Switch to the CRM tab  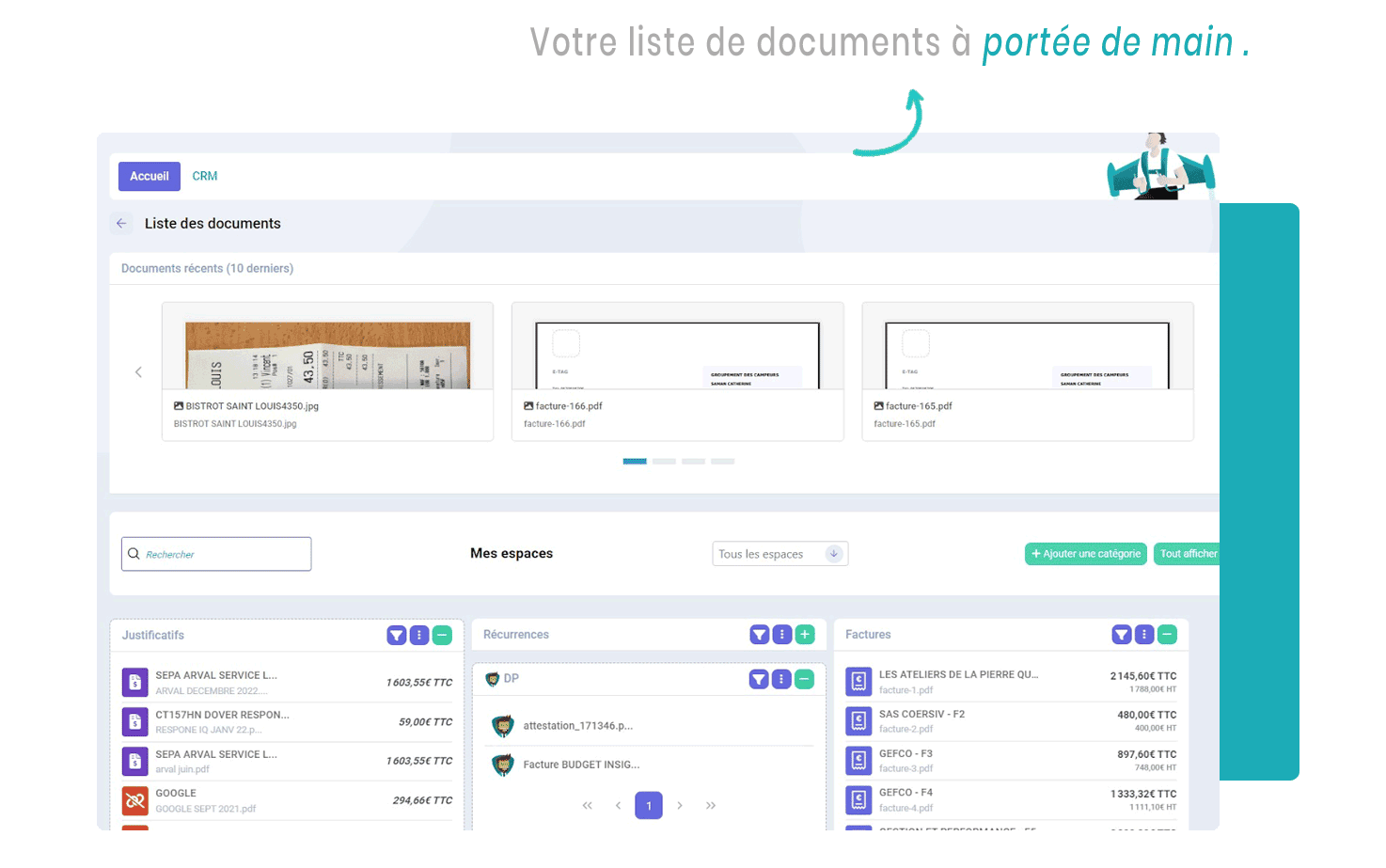[205, 176]
